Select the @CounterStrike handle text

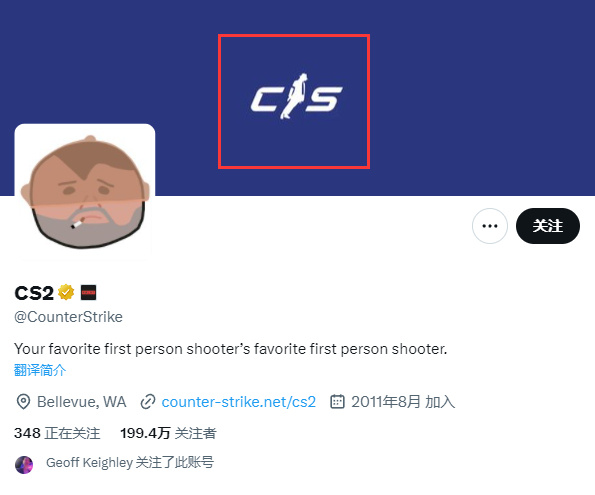coord(68,317)
